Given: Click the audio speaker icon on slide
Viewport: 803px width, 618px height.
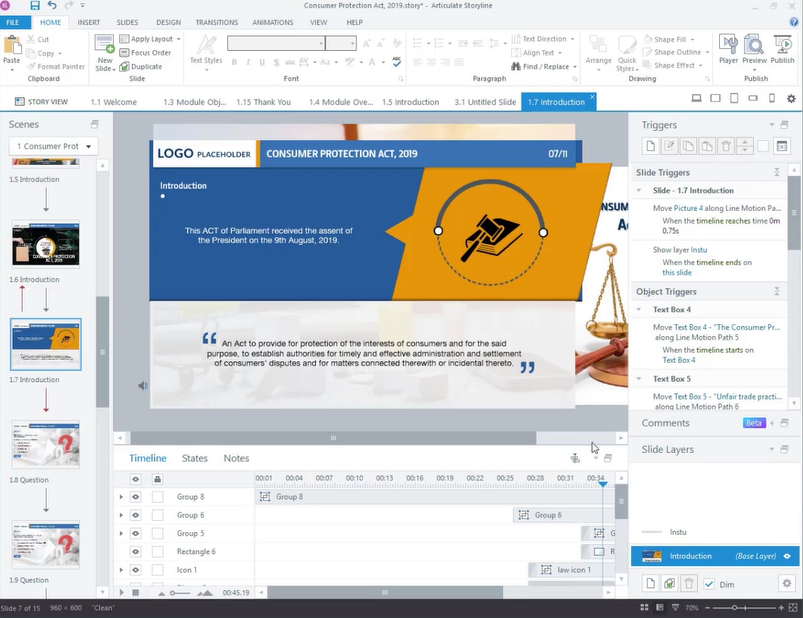Looking at the screenshot, I should pyautogui.click(x=143, y=386).
